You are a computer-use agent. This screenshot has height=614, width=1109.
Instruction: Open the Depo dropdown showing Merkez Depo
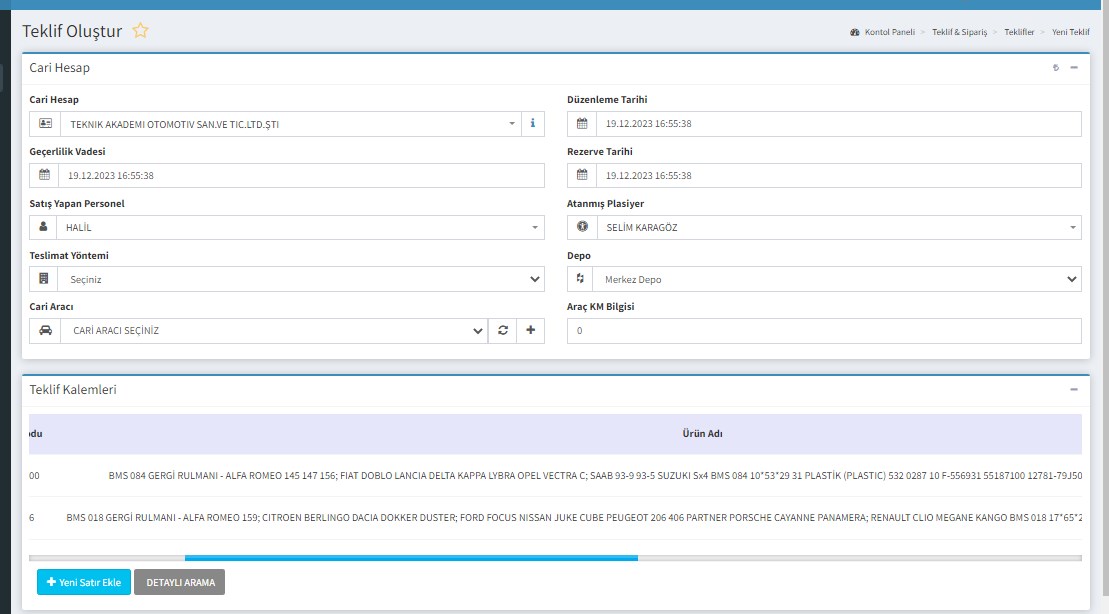click(836, 280)
